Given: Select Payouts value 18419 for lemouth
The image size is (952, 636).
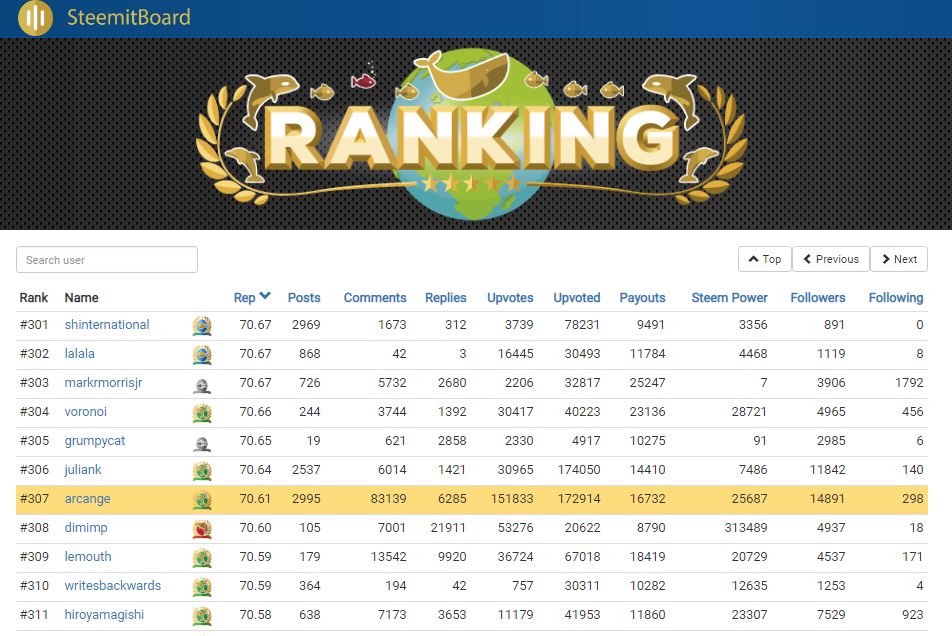Looking at the screenshot, I should (x=647, y=557).
